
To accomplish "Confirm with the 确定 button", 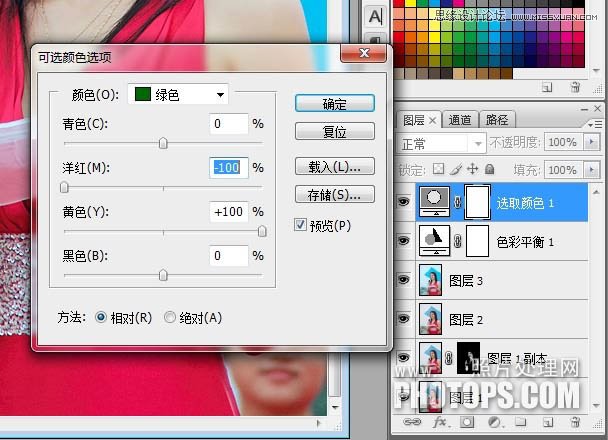I will 335,104.
